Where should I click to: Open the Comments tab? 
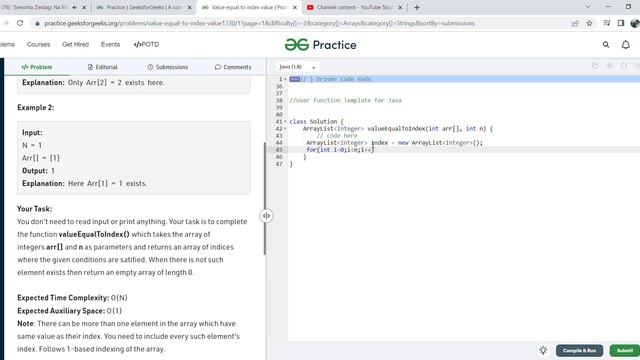[233, 67]
